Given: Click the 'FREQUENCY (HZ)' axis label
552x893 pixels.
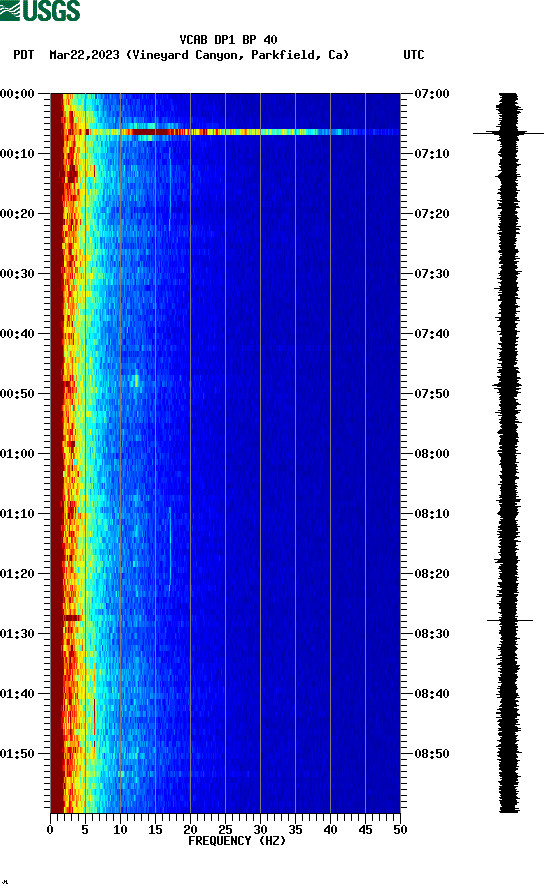Looking at the screenshot, I should click(237, 841).
